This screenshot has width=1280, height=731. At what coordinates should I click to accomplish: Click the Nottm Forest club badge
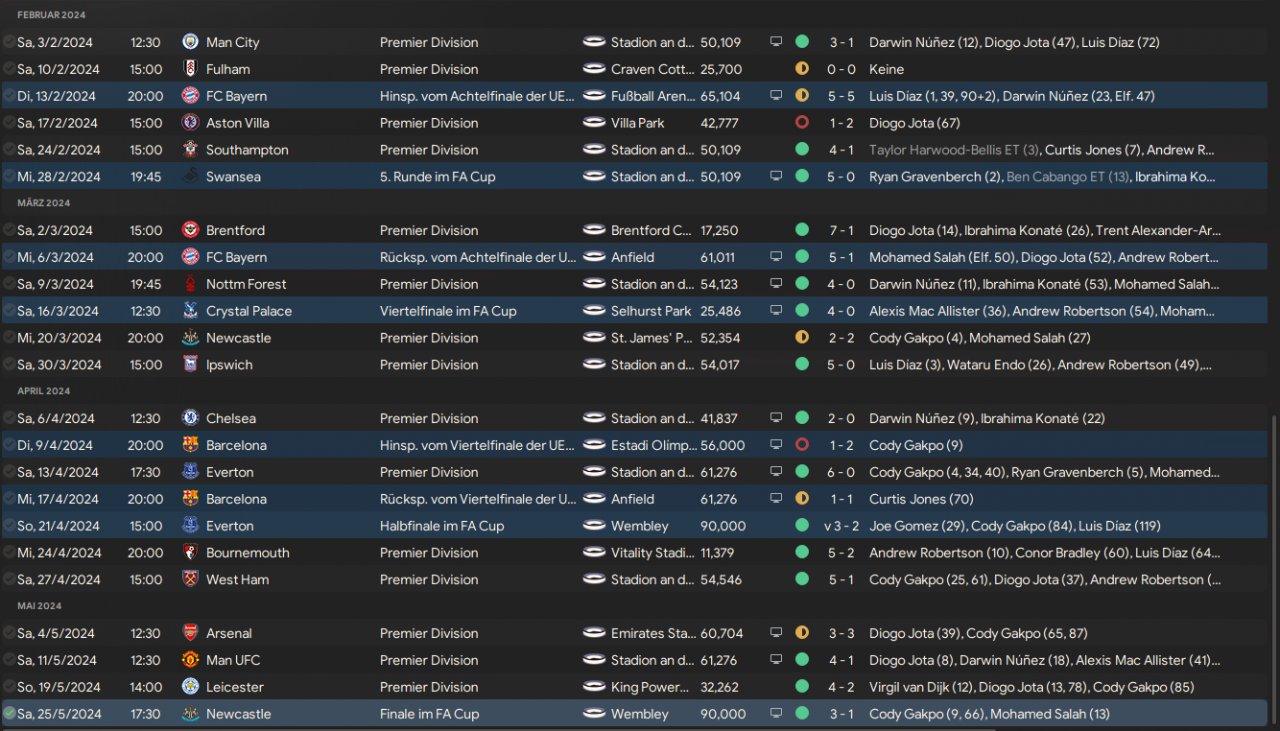point(190,284)
